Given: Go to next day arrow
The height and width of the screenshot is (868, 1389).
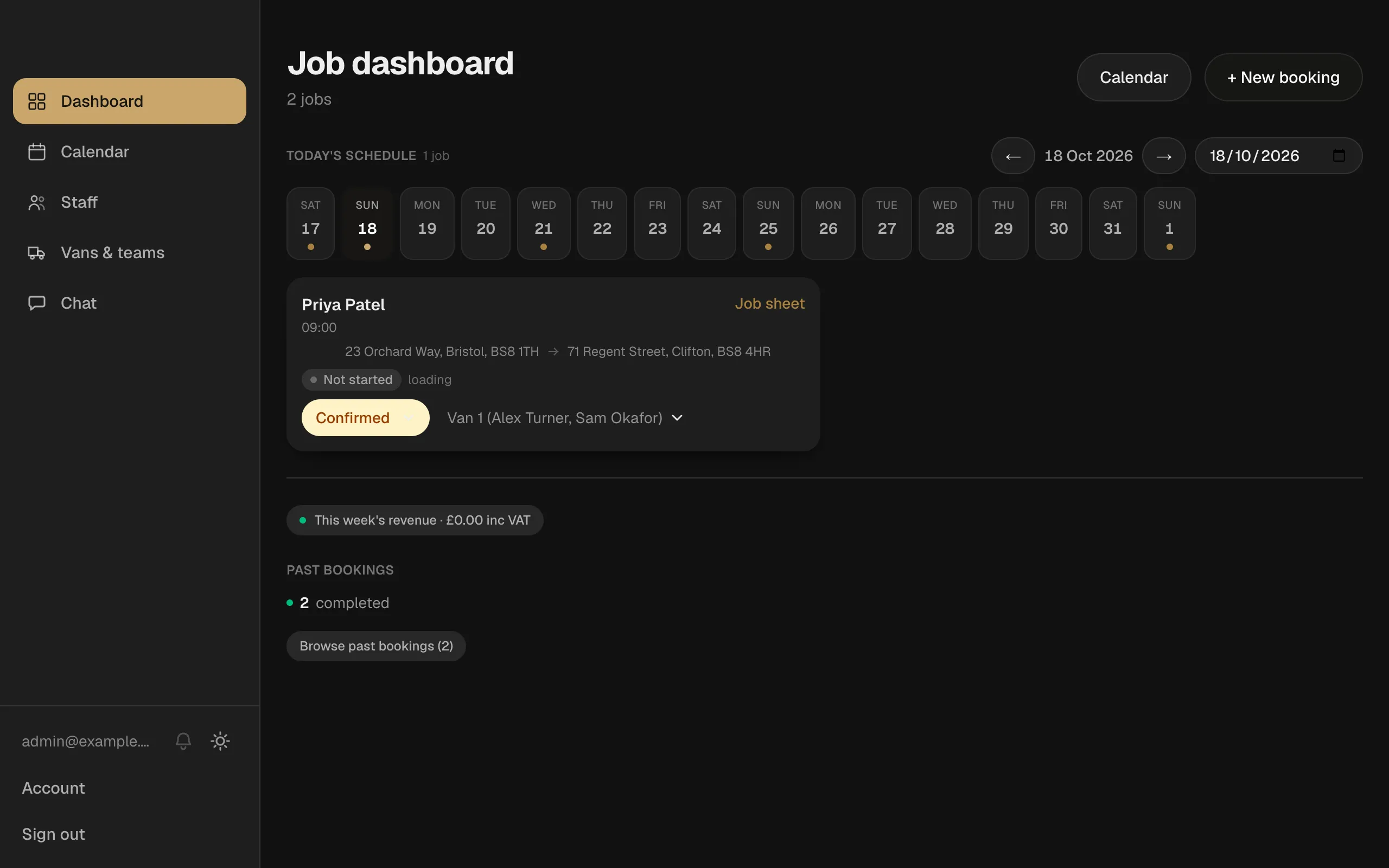Looking at the screenshot, I should click(1163, 156).
